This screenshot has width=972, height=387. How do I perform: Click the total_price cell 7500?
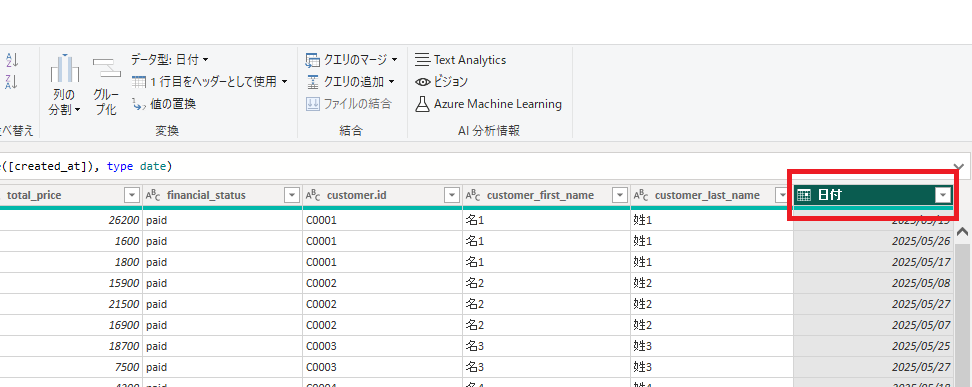71,367
